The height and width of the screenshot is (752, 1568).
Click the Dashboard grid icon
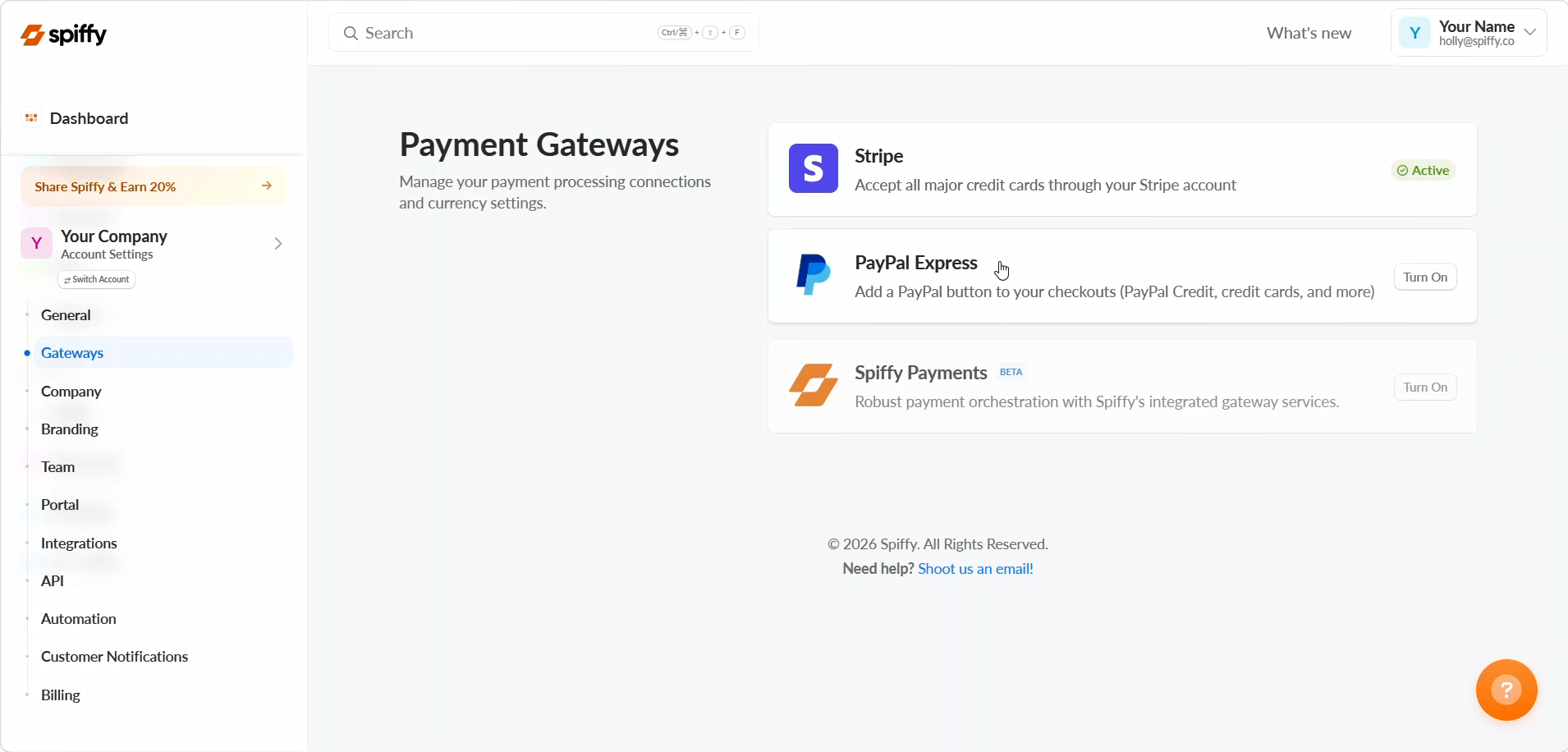coord(31,118)
